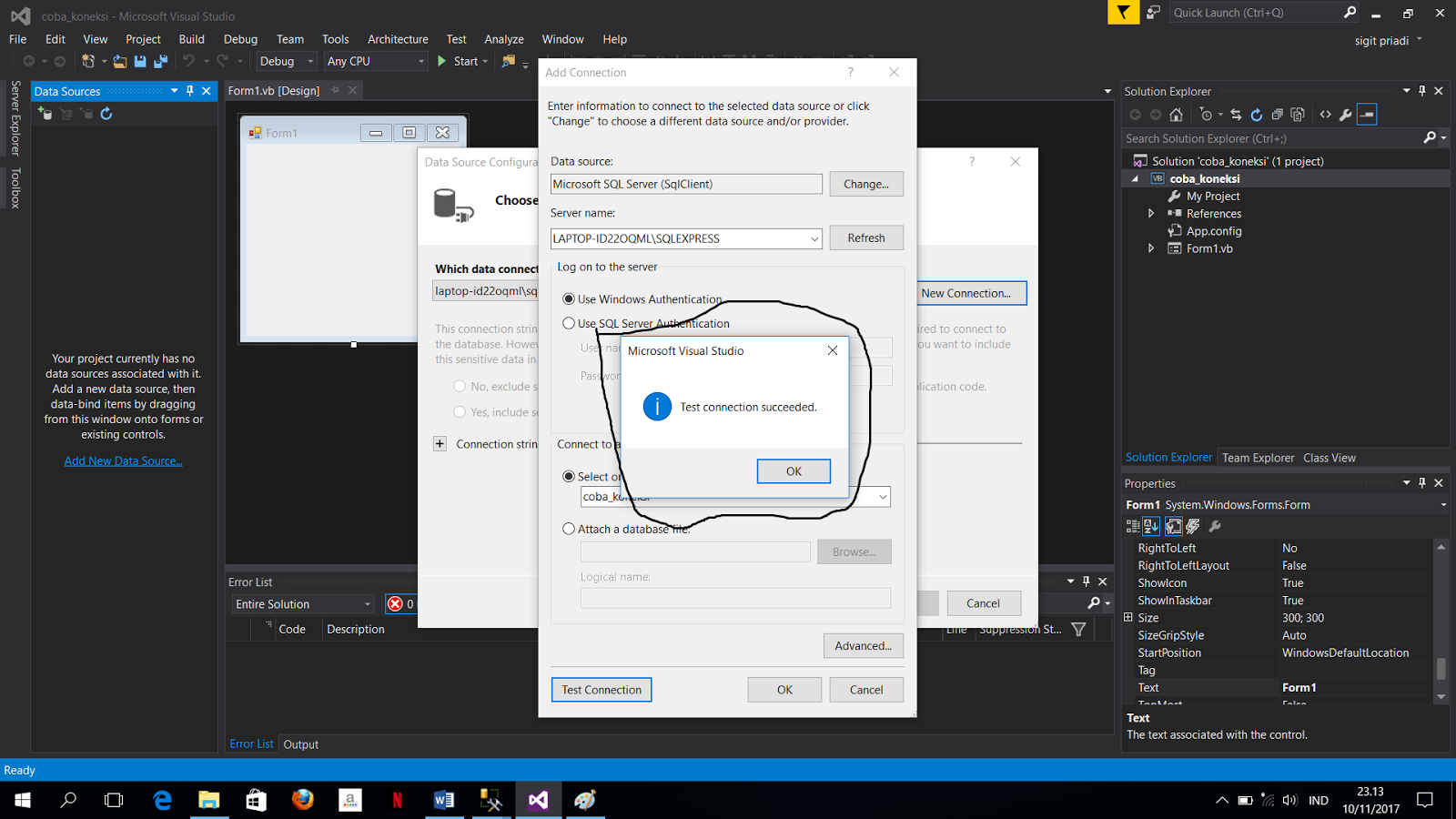
Task: Click the Change... data source button
Action: coord(866,184)
